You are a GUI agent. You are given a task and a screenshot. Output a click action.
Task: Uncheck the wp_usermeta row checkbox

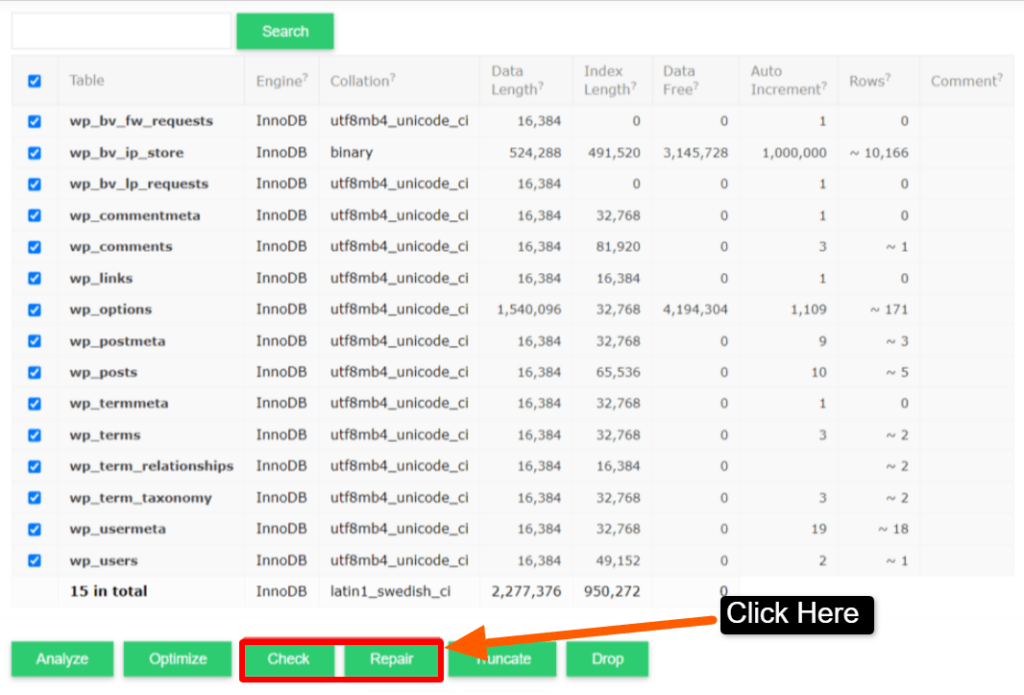pyautogui.click(x=35, y=529)
